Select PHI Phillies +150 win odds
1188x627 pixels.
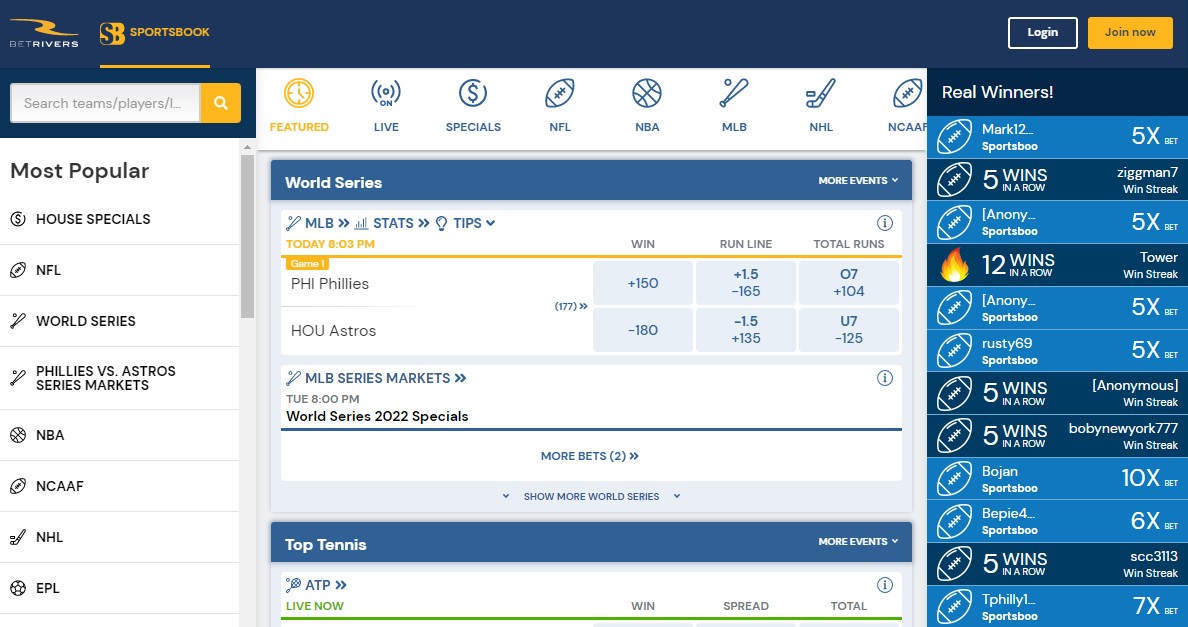[643, 283]
